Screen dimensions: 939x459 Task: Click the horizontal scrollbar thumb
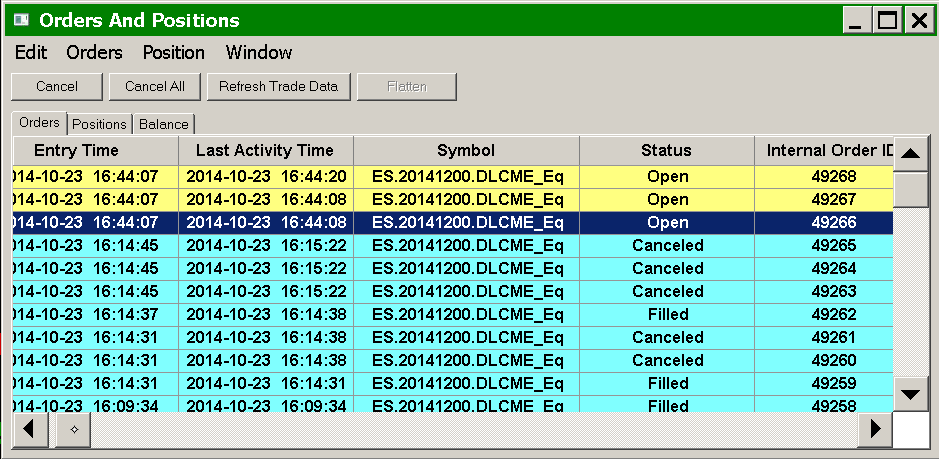point(73,430)
